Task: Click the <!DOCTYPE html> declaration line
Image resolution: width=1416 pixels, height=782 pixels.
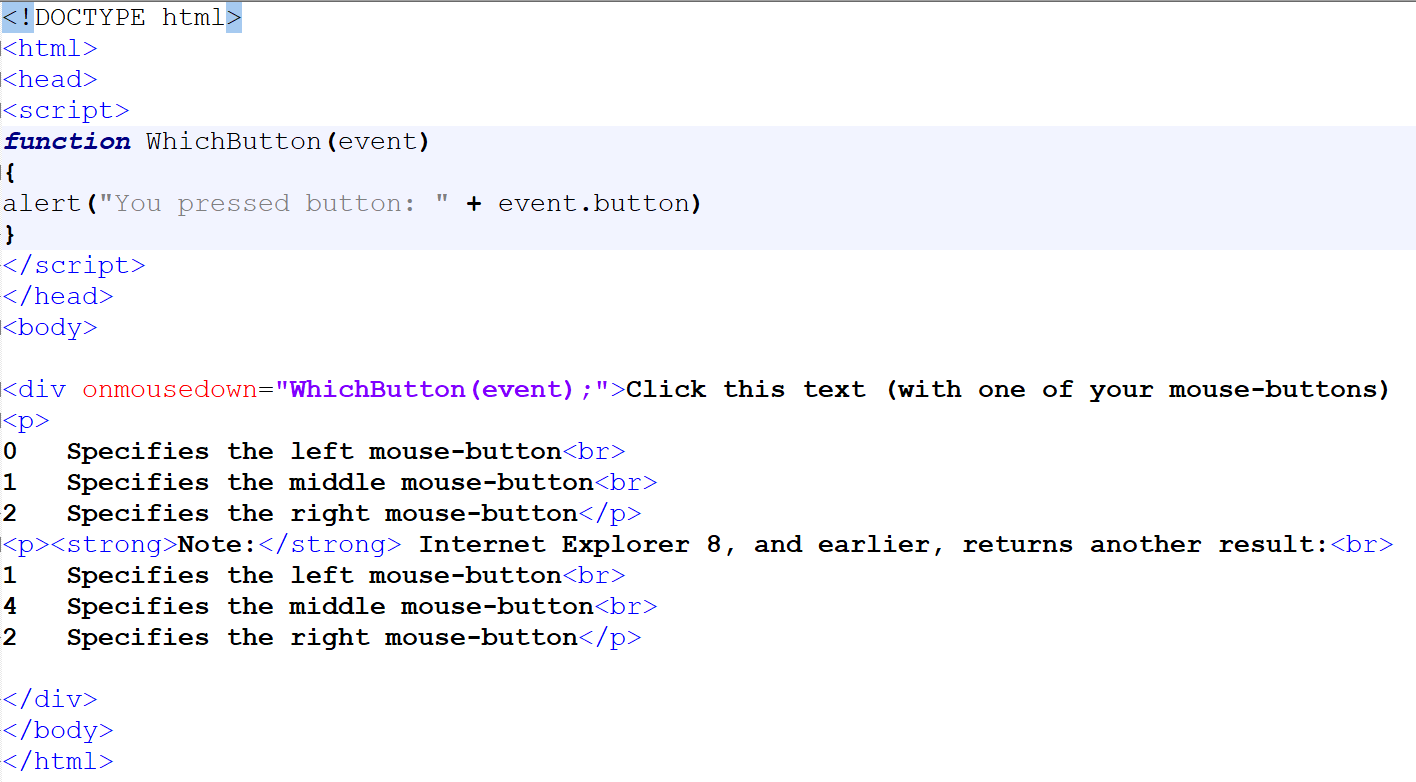Action: [x=122, y=18]
